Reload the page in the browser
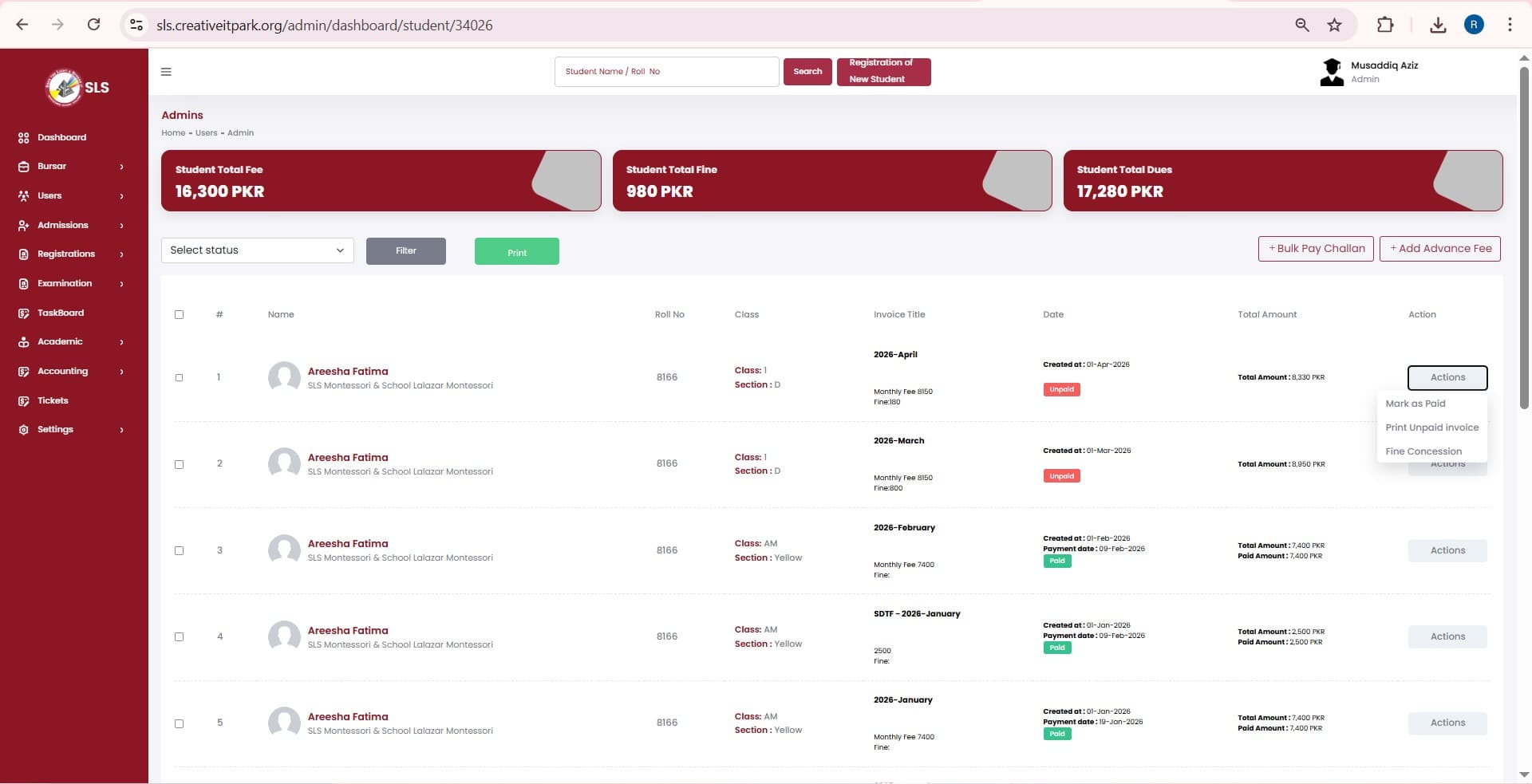Screen dimensions: 1532x784 [x=93, y=25]
